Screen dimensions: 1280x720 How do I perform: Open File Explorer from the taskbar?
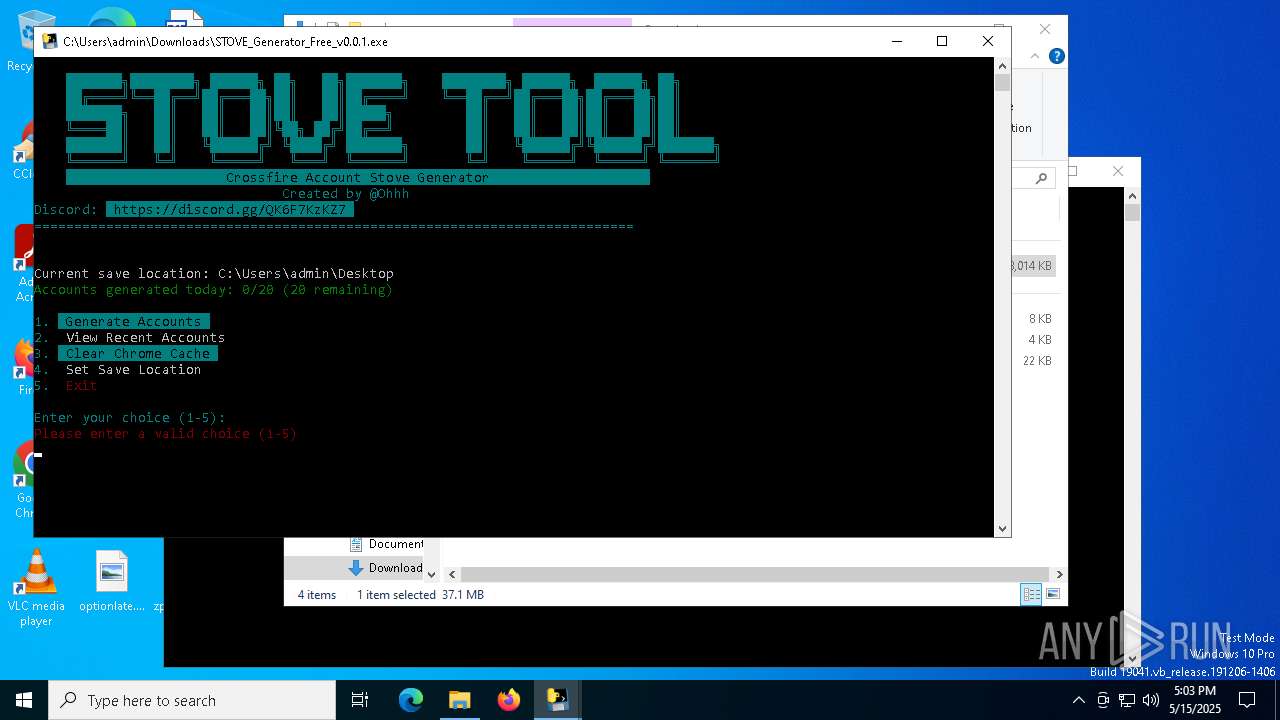click(459, 700)
